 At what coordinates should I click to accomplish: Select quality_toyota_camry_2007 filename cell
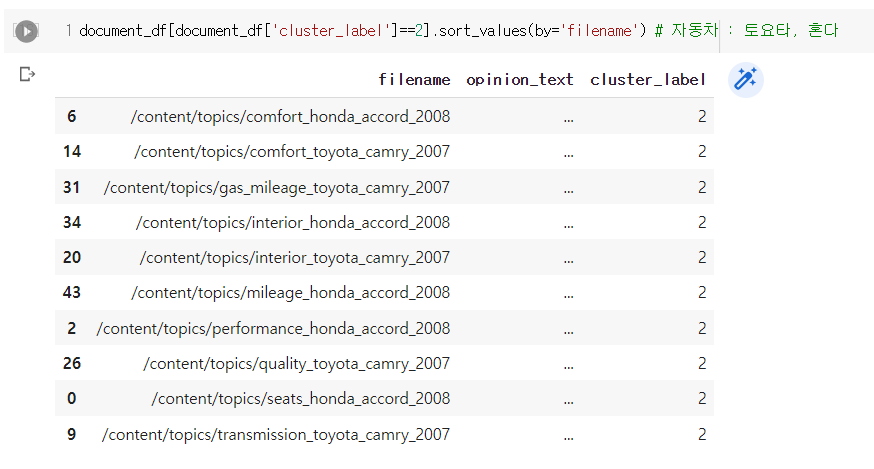tap(297, 364)
